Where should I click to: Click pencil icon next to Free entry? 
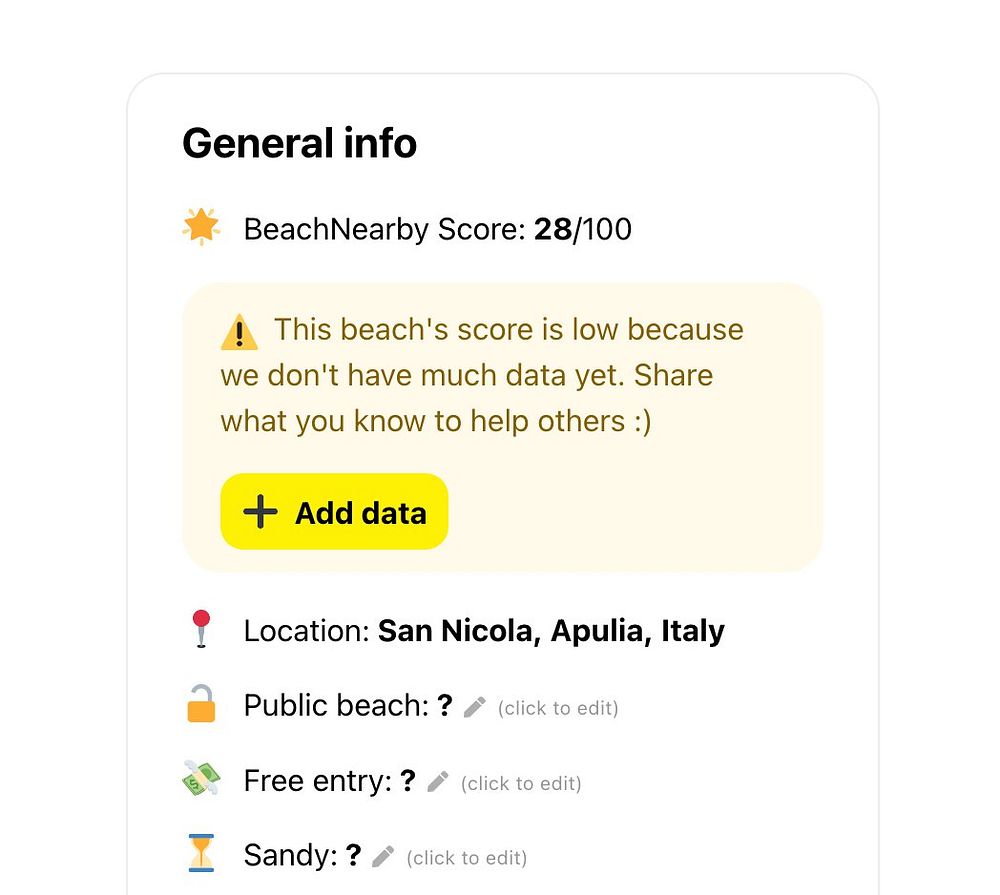[x=438, y=782]
